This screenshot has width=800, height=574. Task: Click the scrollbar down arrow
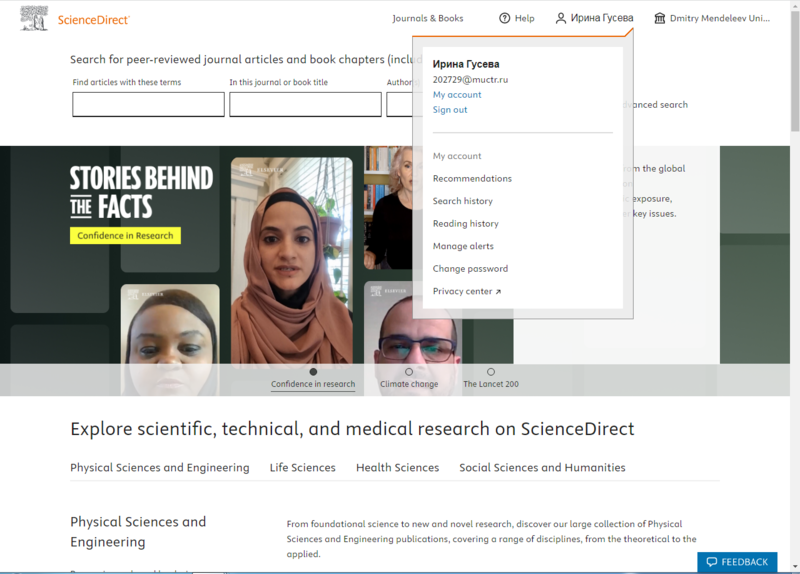[795, 567]
